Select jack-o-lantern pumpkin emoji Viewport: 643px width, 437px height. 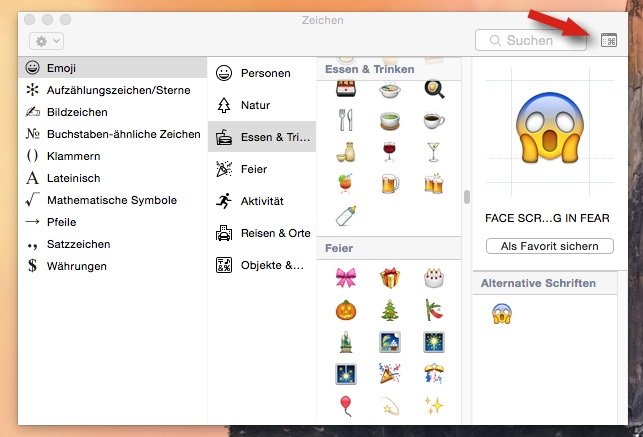(x=346, y=310)
